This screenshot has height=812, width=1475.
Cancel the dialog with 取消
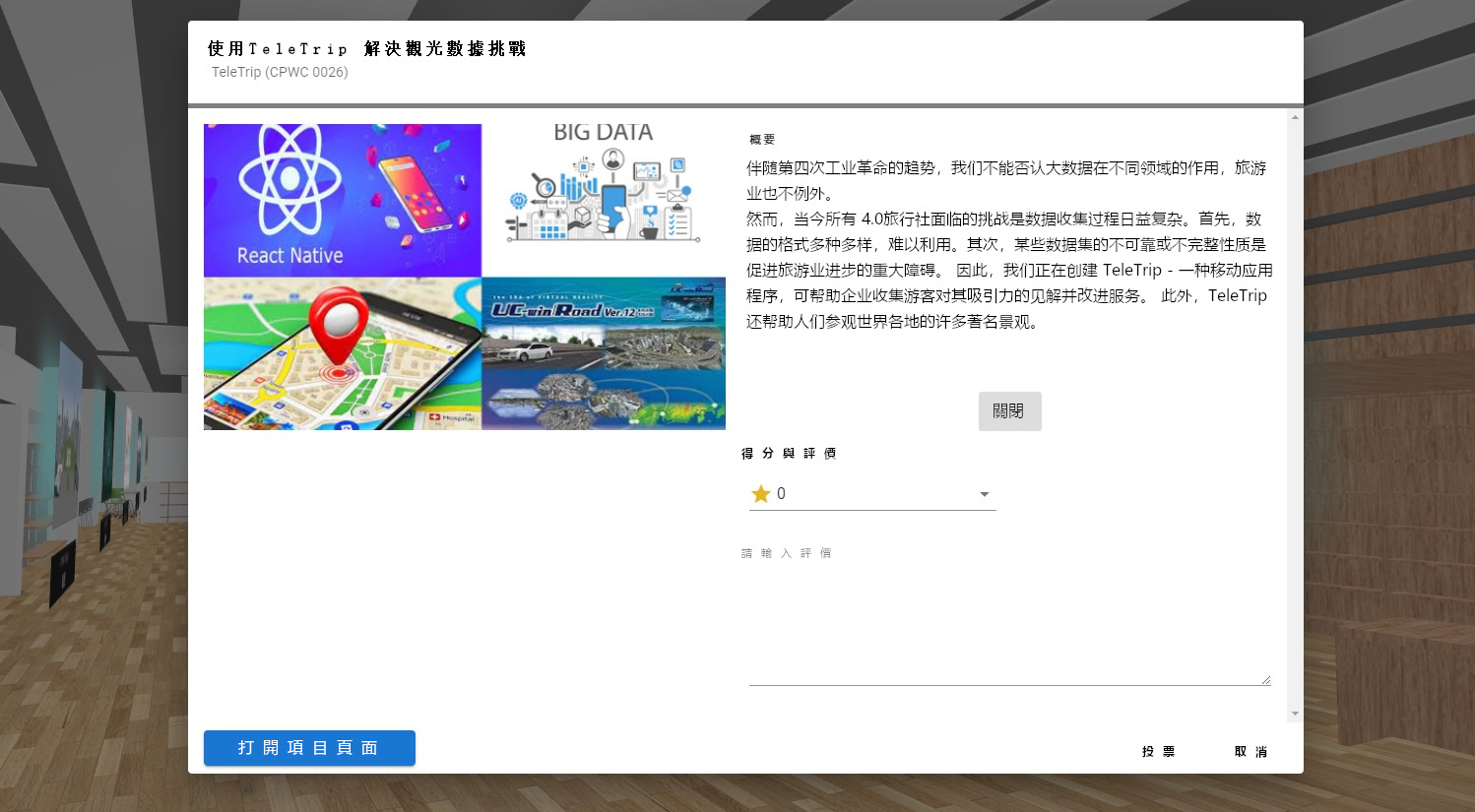[x=1251, y=752]
